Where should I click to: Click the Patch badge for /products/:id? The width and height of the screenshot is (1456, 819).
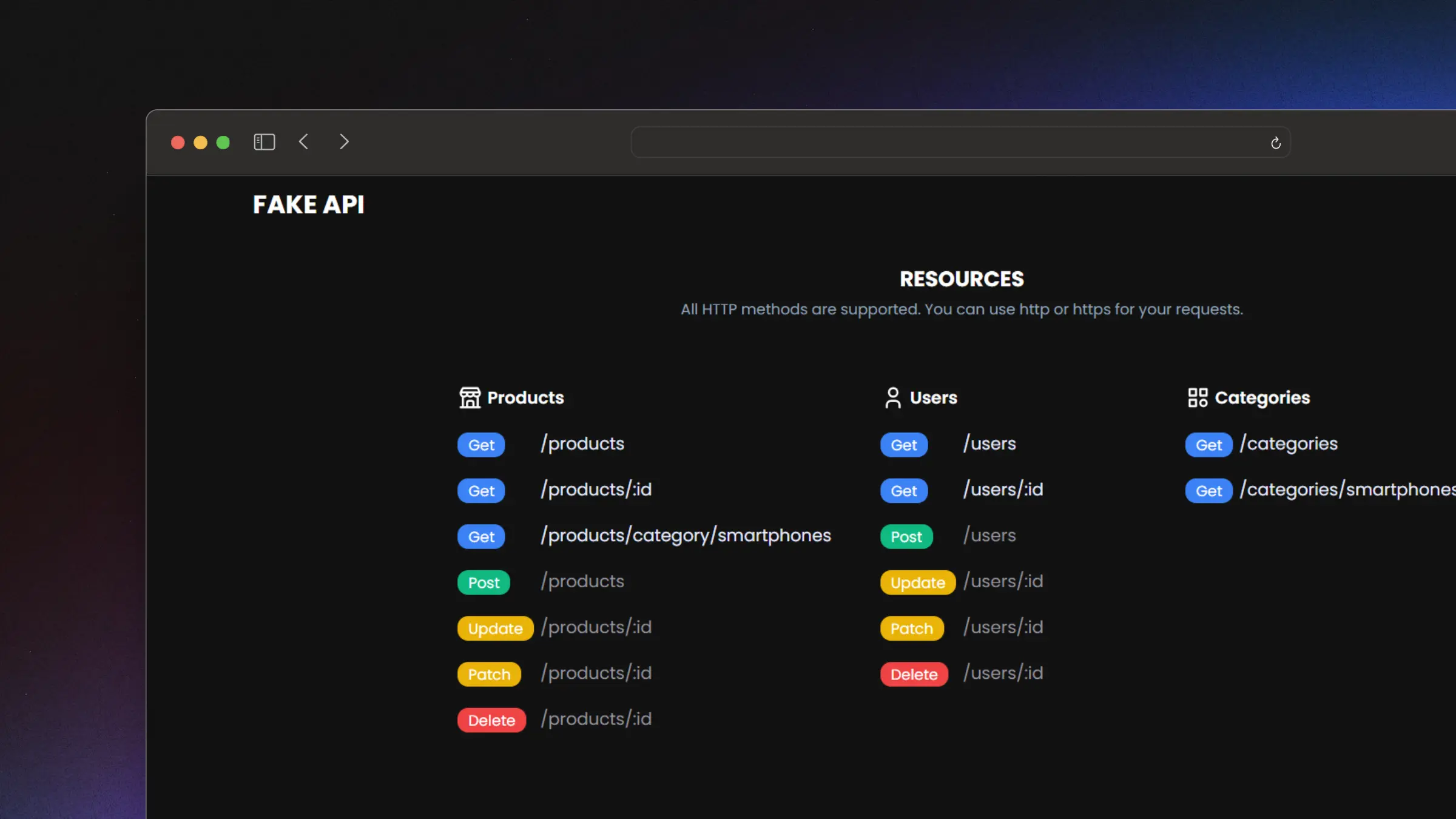pos(489,675)
